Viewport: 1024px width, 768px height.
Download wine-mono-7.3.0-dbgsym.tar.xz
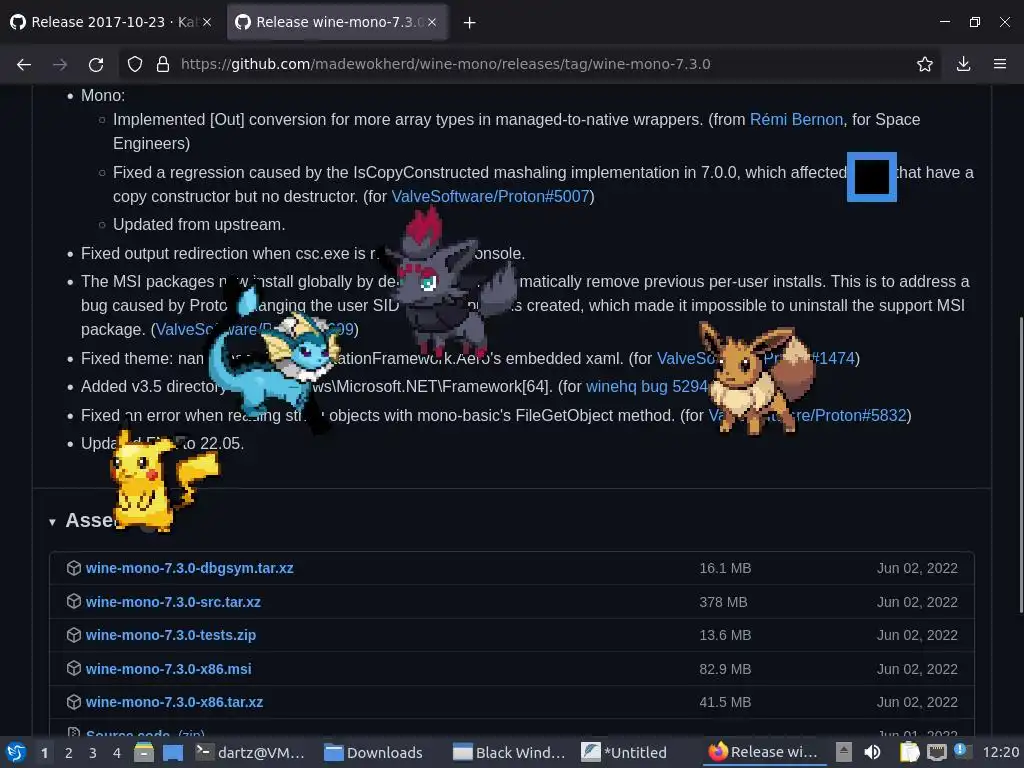point(189,568)
